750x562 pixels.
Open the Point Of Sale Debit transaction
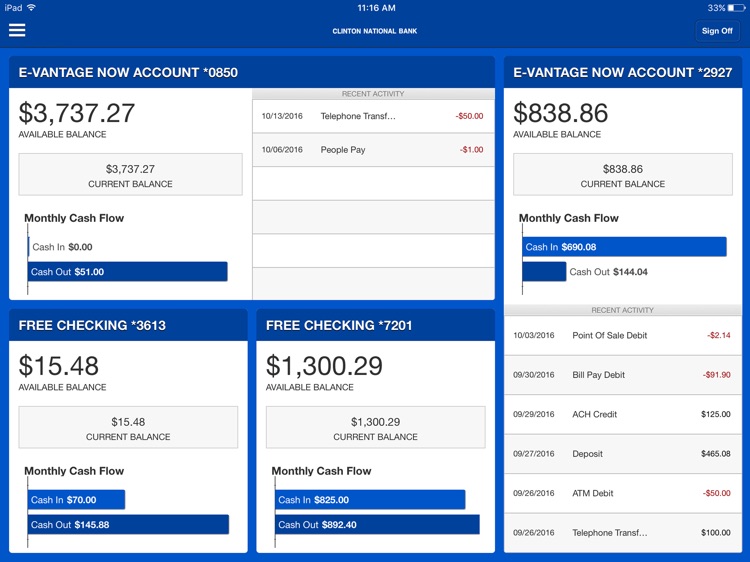[x=623, y=335]
